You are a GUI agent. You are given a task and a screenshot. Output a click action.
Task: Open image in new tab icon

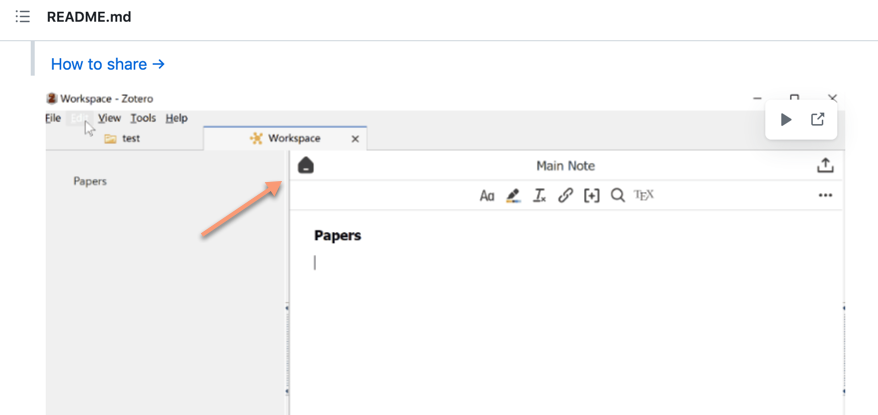click(818, 119)
